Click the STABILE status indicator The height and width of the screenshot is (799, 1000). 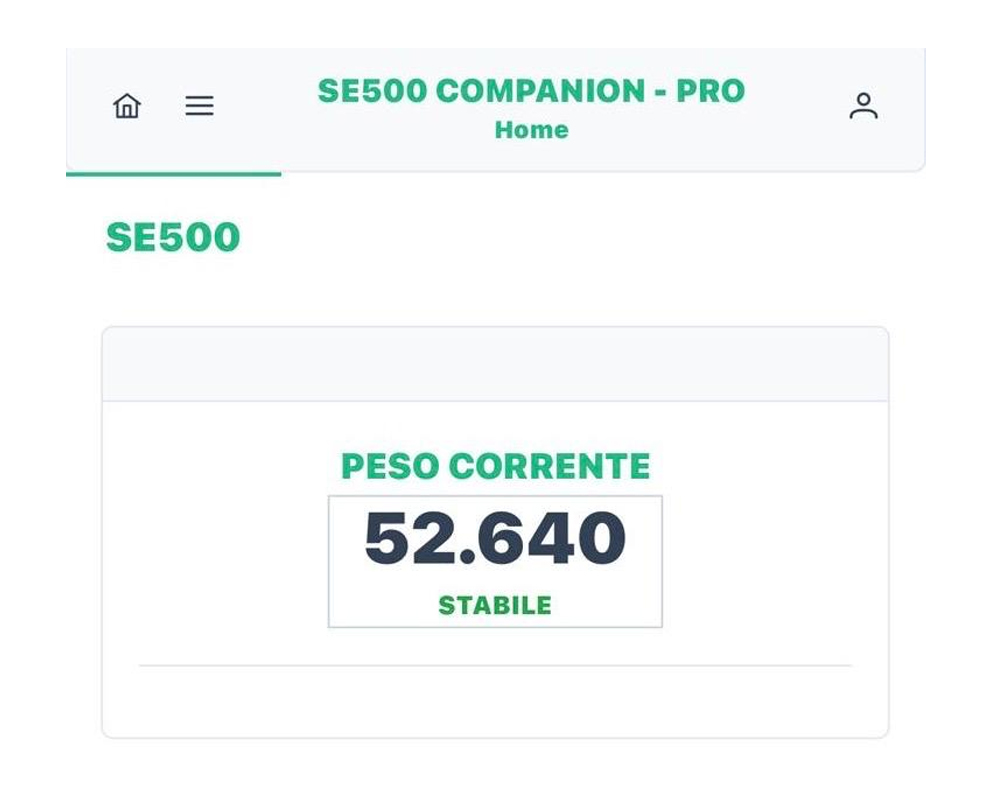click(495, 605)
